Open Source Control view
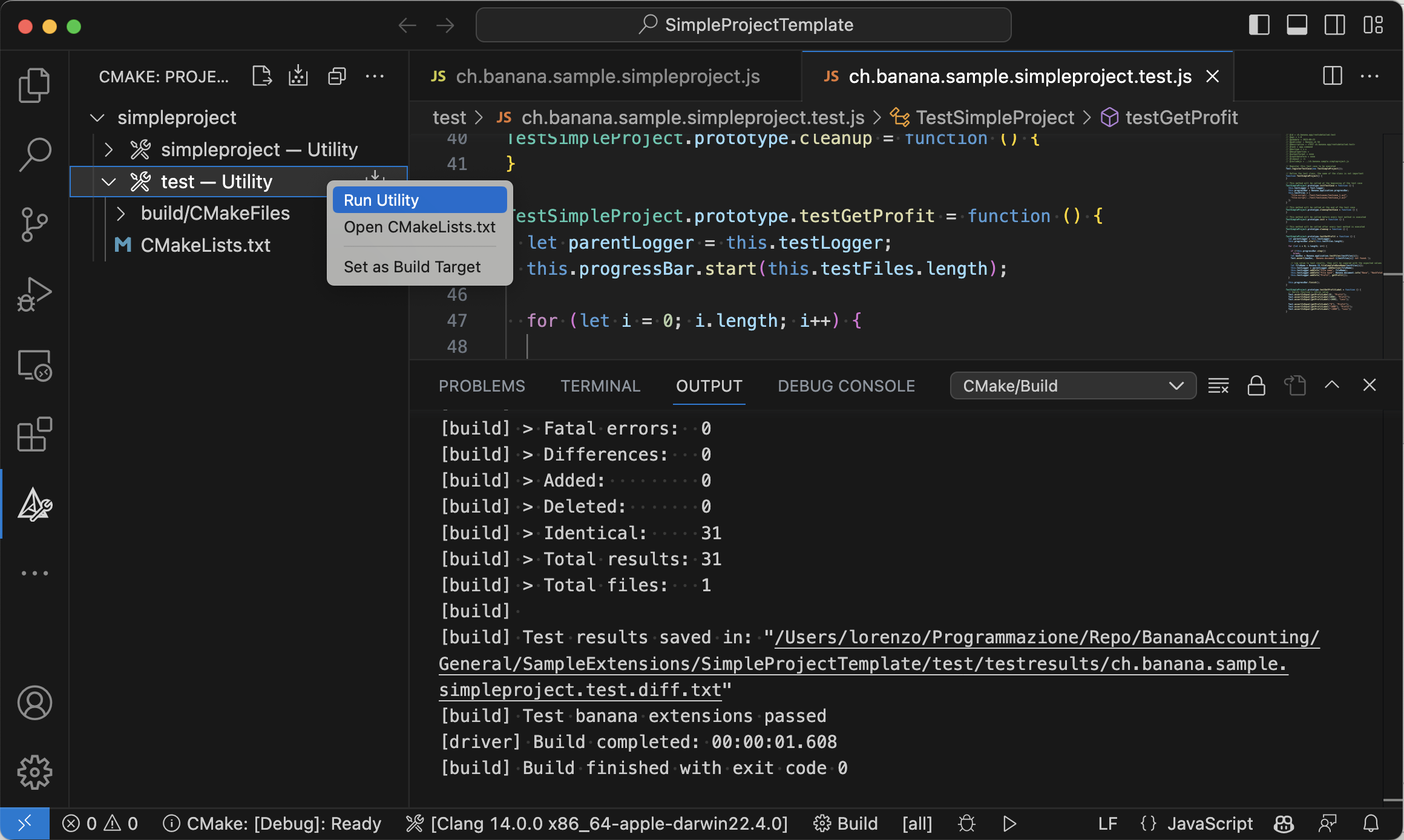Screen dimensions: 1404x840 pos(34,225)
